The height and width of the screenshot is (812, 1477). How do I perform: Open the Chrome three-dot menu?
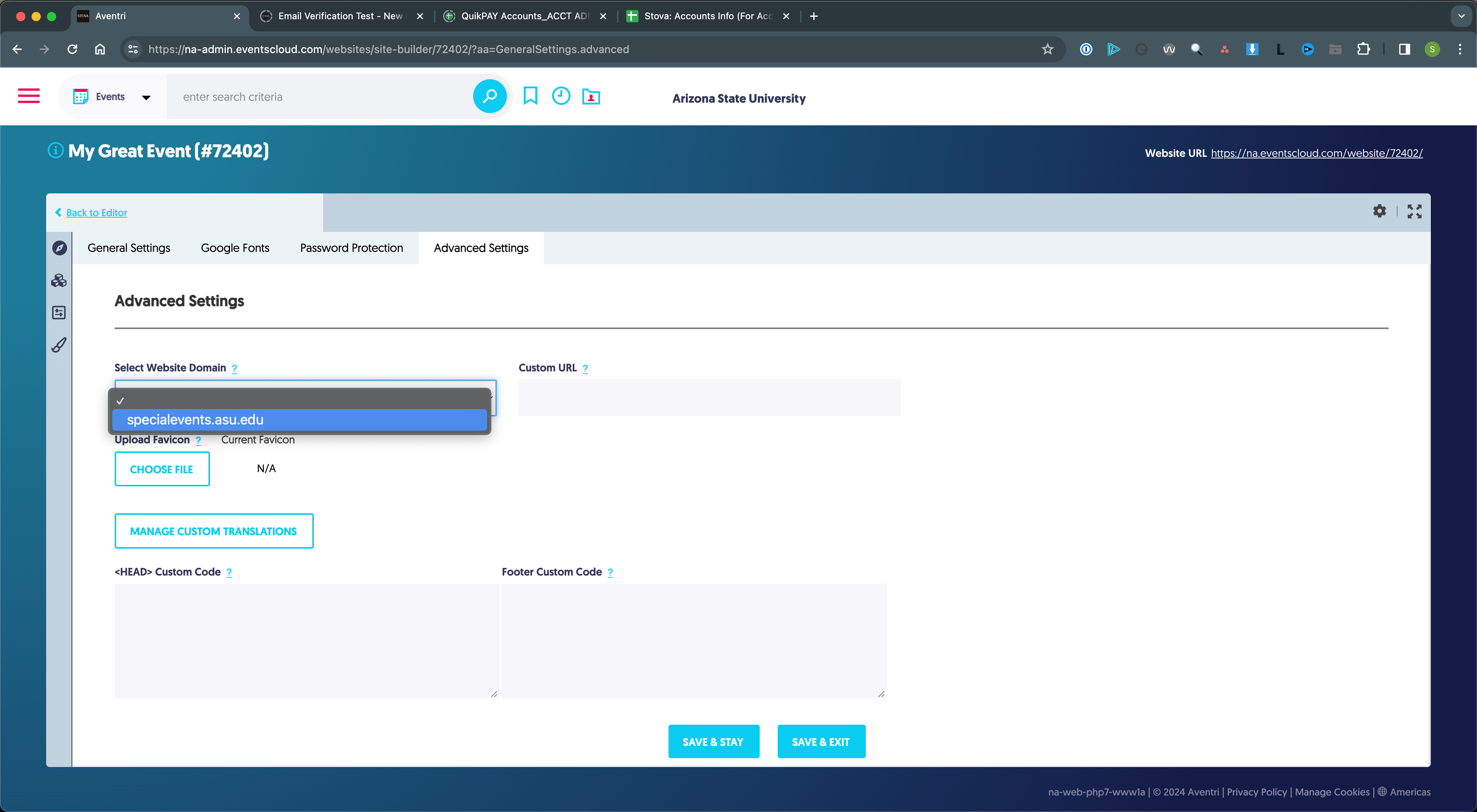click(1460, 49)
